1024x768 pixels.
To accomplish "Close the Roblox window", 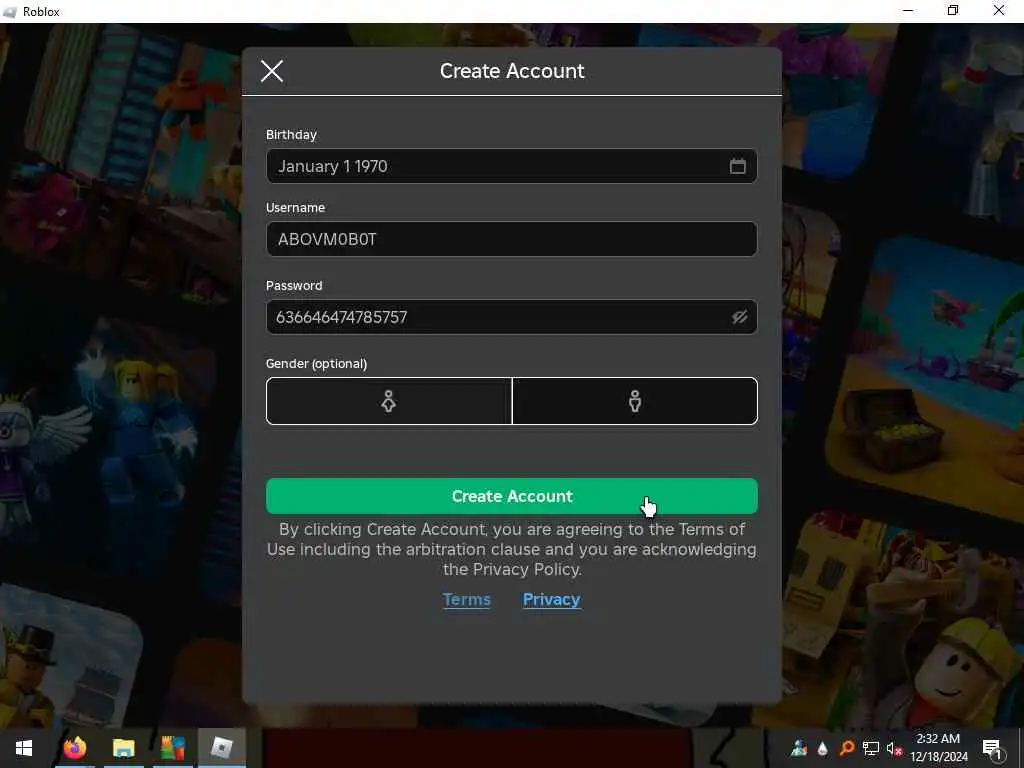I will pyautogui.click(x=999, y=10).
